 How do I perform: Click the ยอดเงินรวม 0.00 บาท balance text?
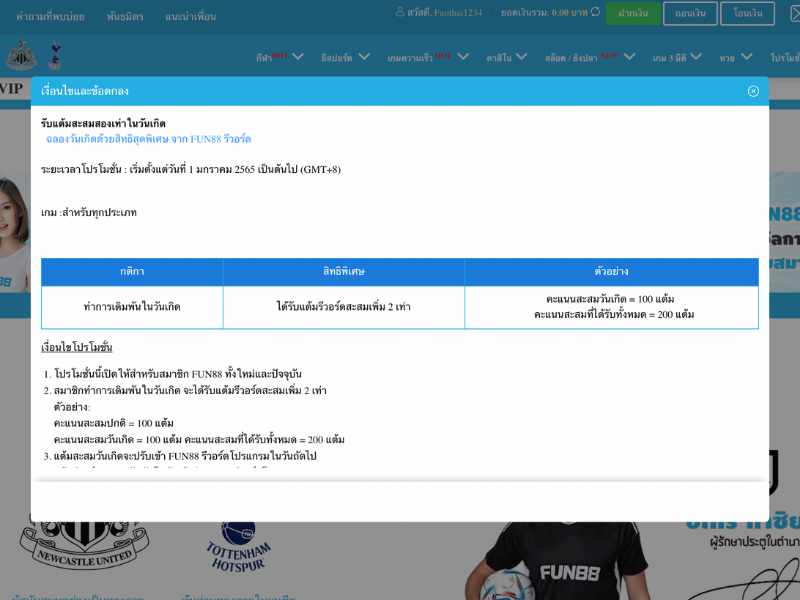[x=544, y=13]
